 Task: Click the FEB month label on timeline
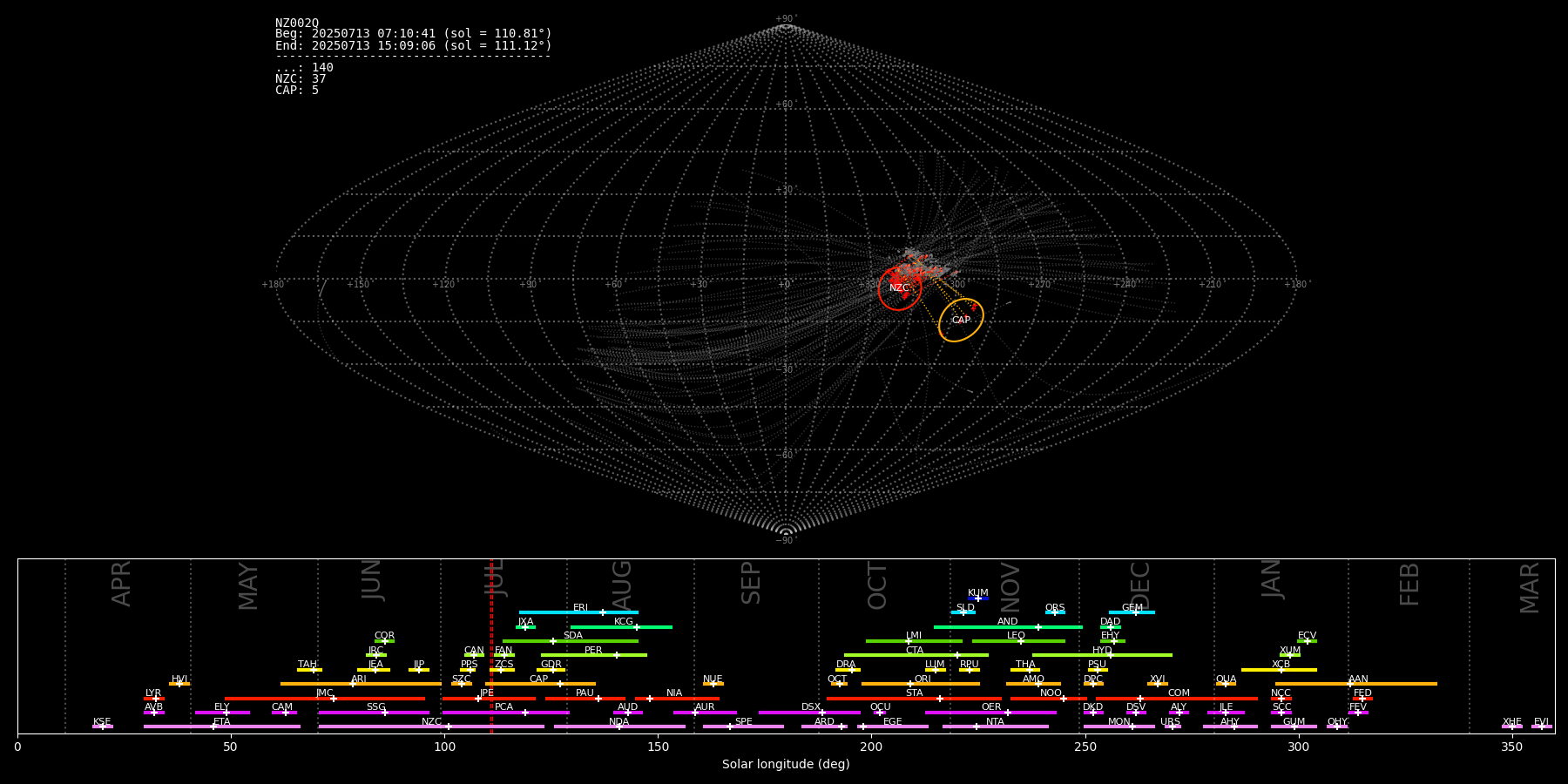(1409, 584)
